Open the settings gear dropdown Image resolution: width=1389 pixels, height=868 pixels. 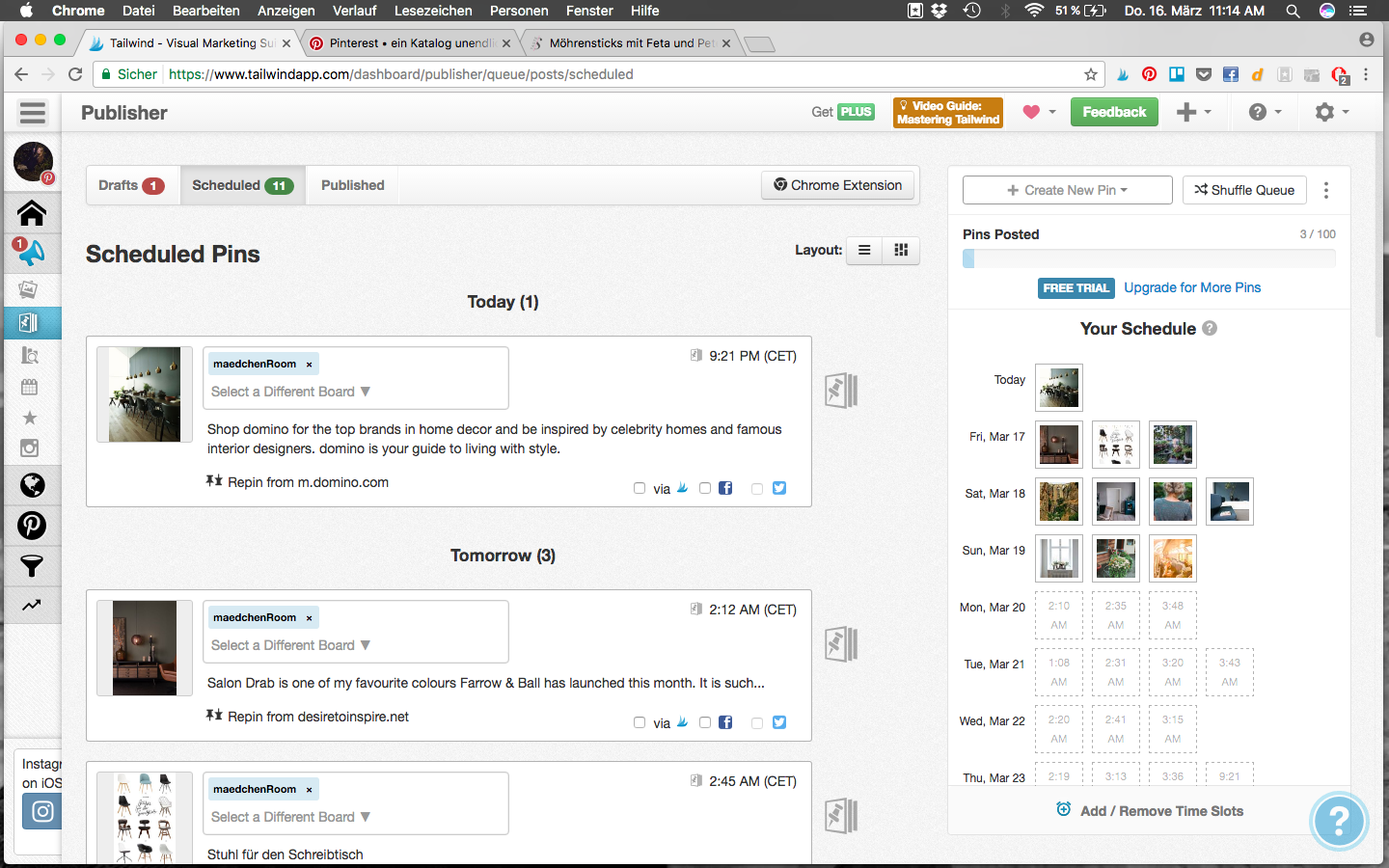1332,112
